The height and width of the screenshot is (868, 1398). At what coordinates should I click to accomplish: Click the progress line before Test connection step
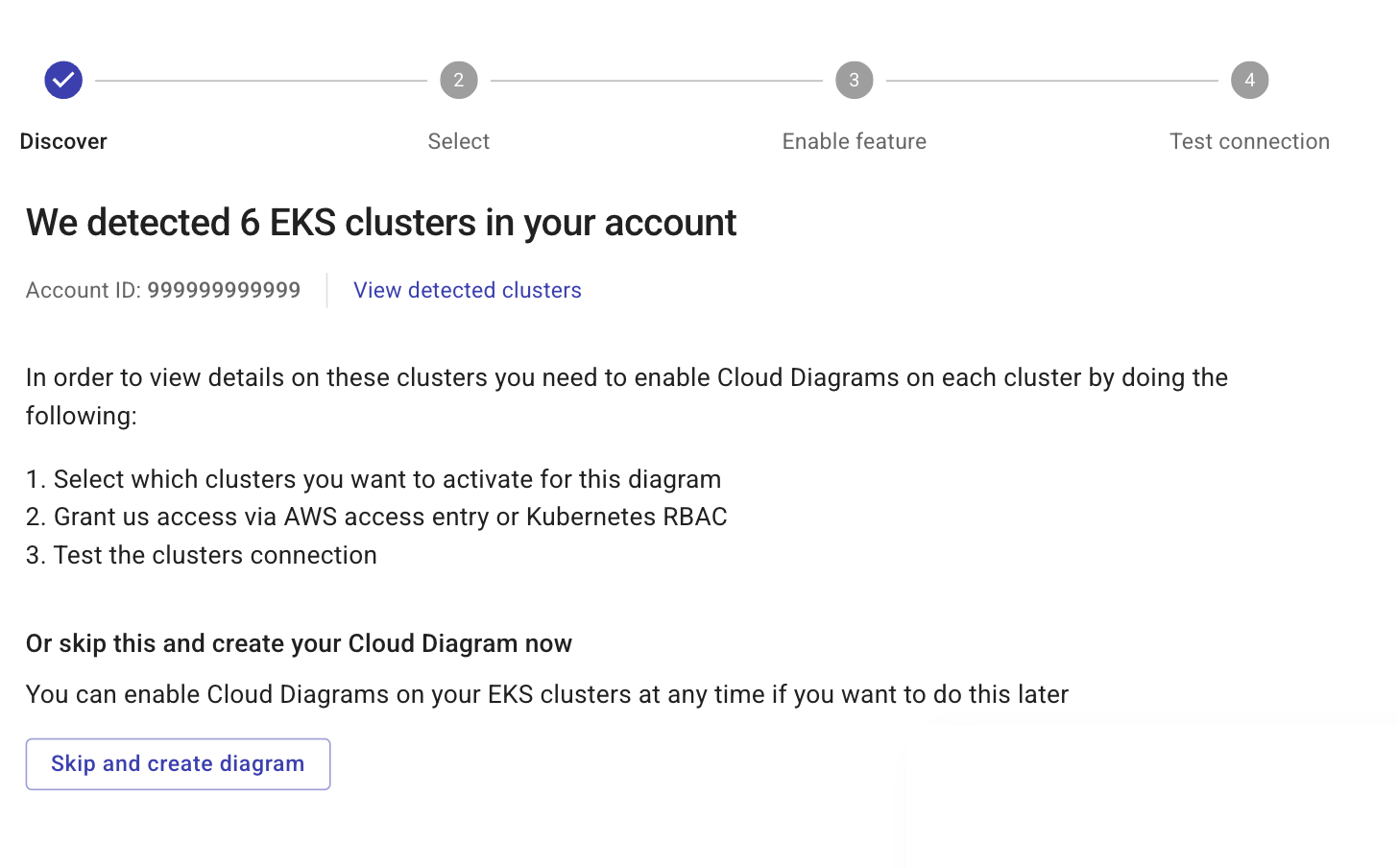[1052, 81]
